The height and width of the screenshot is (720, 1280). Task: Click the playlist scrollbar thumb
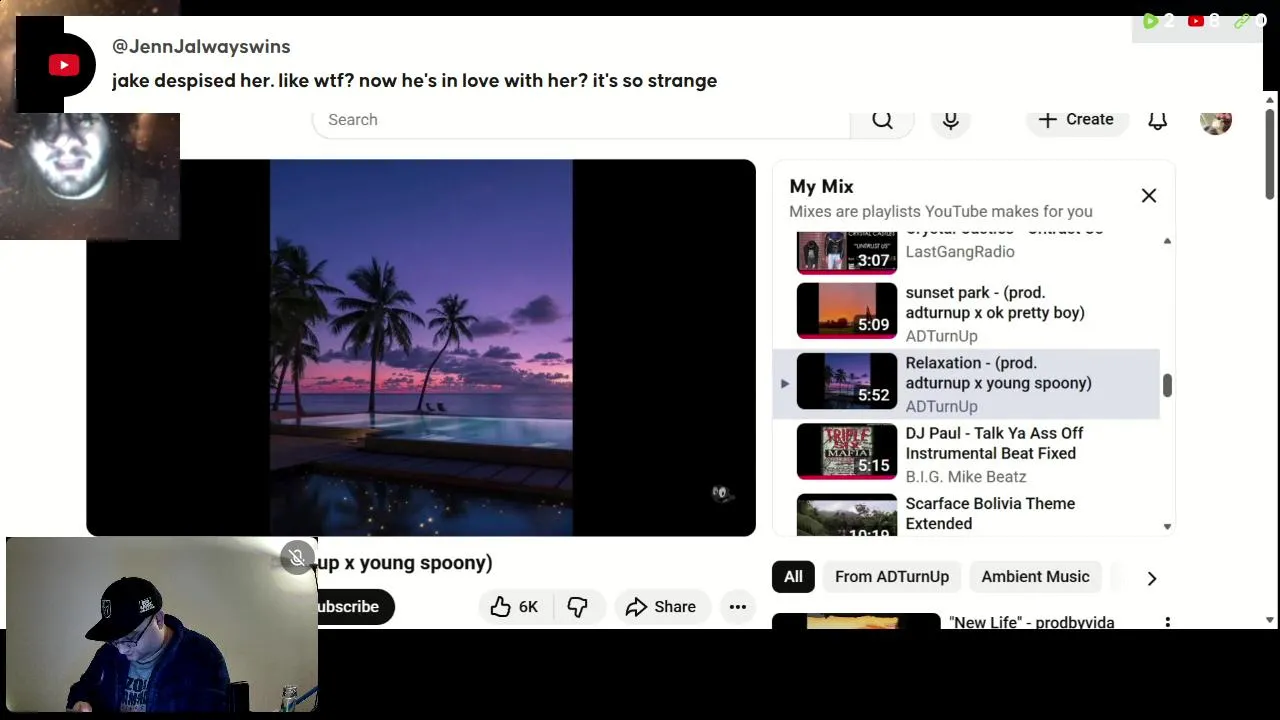coord(1167,385)
